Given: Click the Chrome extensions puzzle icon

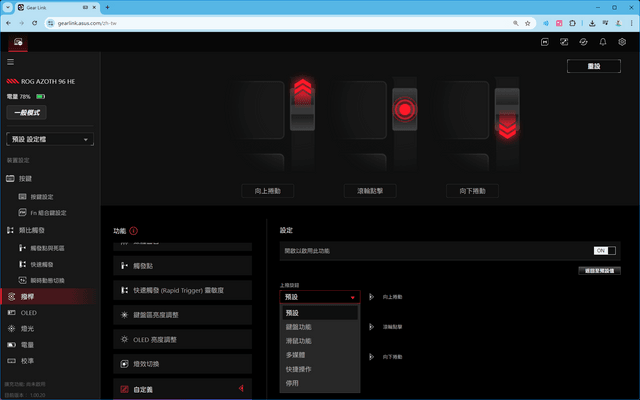Looking at the screenshot, I should pyautogui.click(x=572, y=23).
